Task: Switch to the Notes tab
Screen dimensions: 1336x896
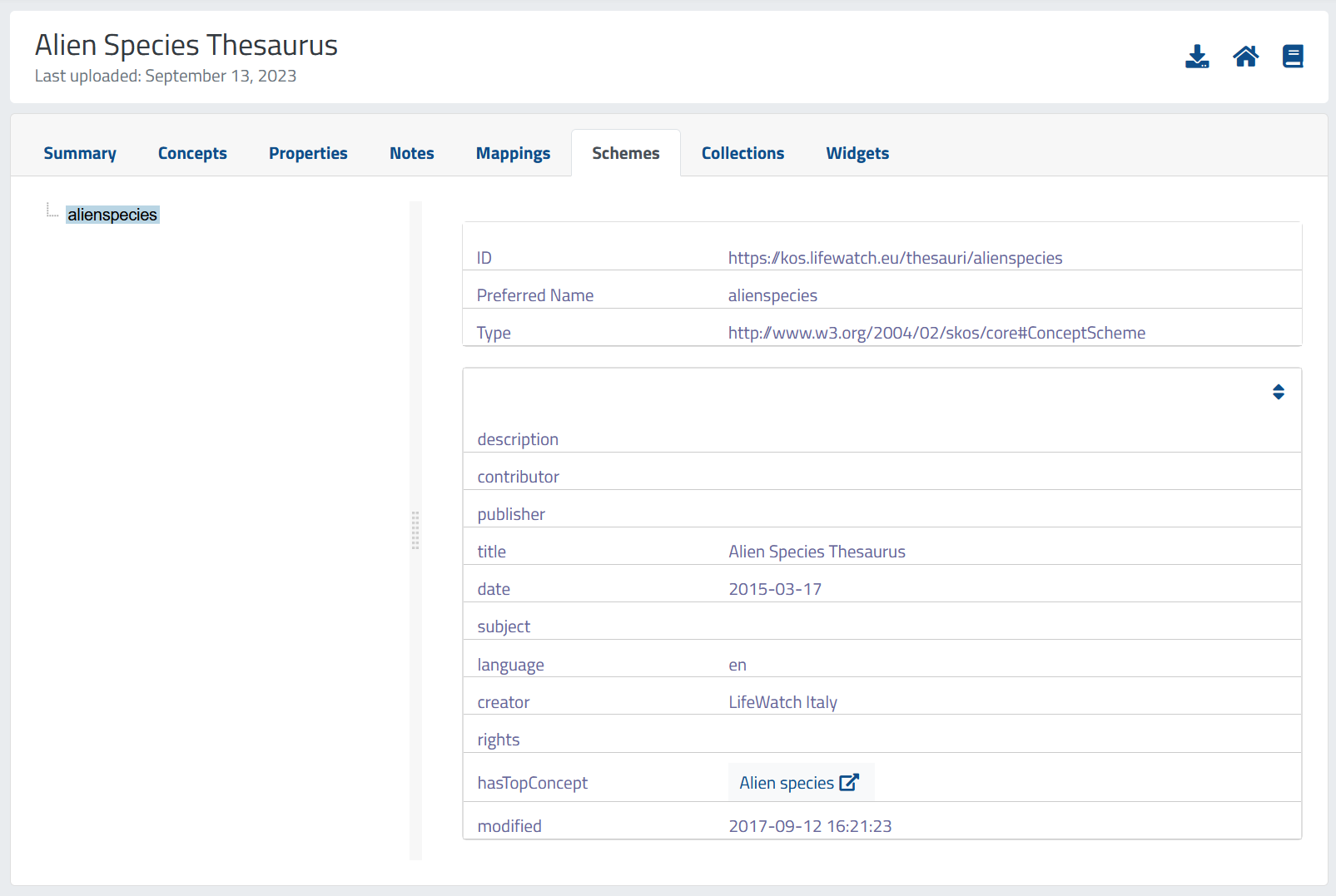Action: 411,153
